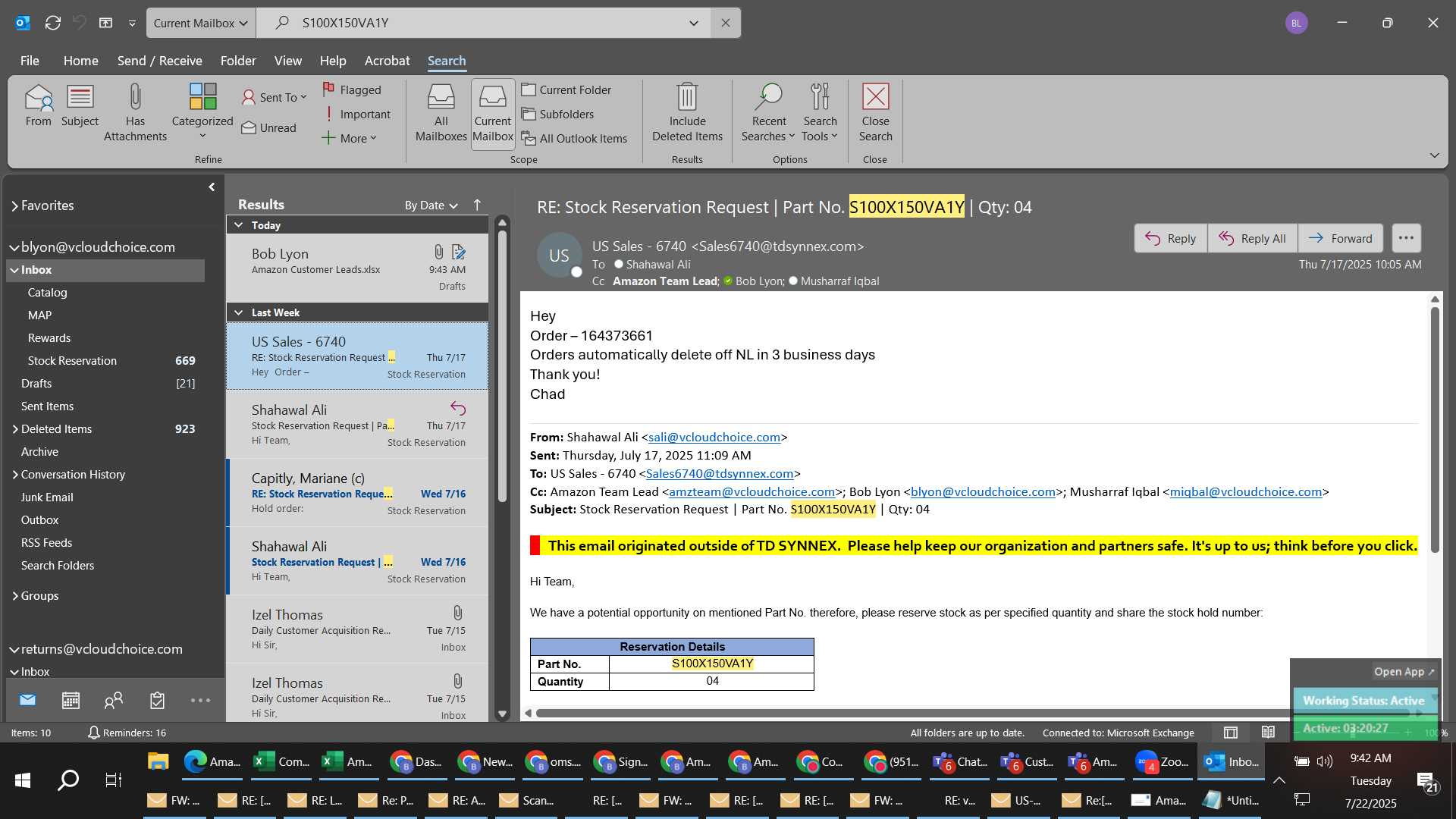The width and height of the screenshot is (1456, 819).
Task: Expand the Favorites section
Action: (x=14, y=206)
